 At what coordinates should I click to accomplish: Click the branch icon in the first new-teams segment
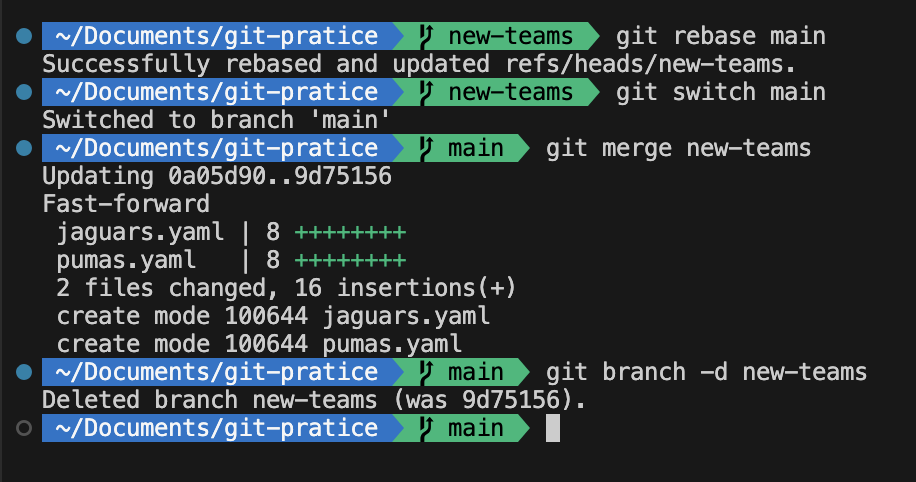click(426, 36)
